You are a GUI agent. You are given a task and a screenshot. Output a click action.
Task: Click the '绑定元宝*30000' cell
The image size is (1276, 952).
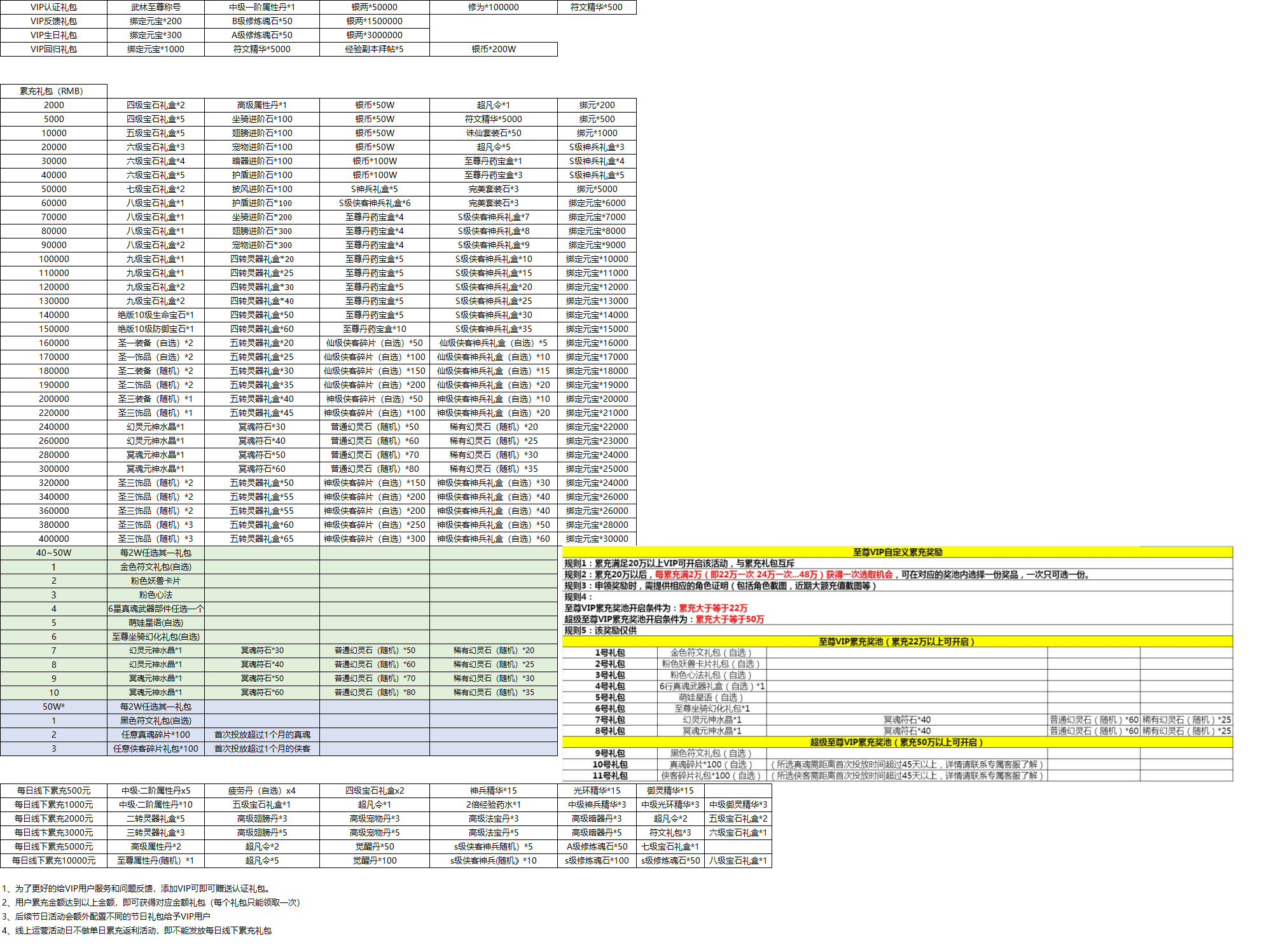[597, 539]
